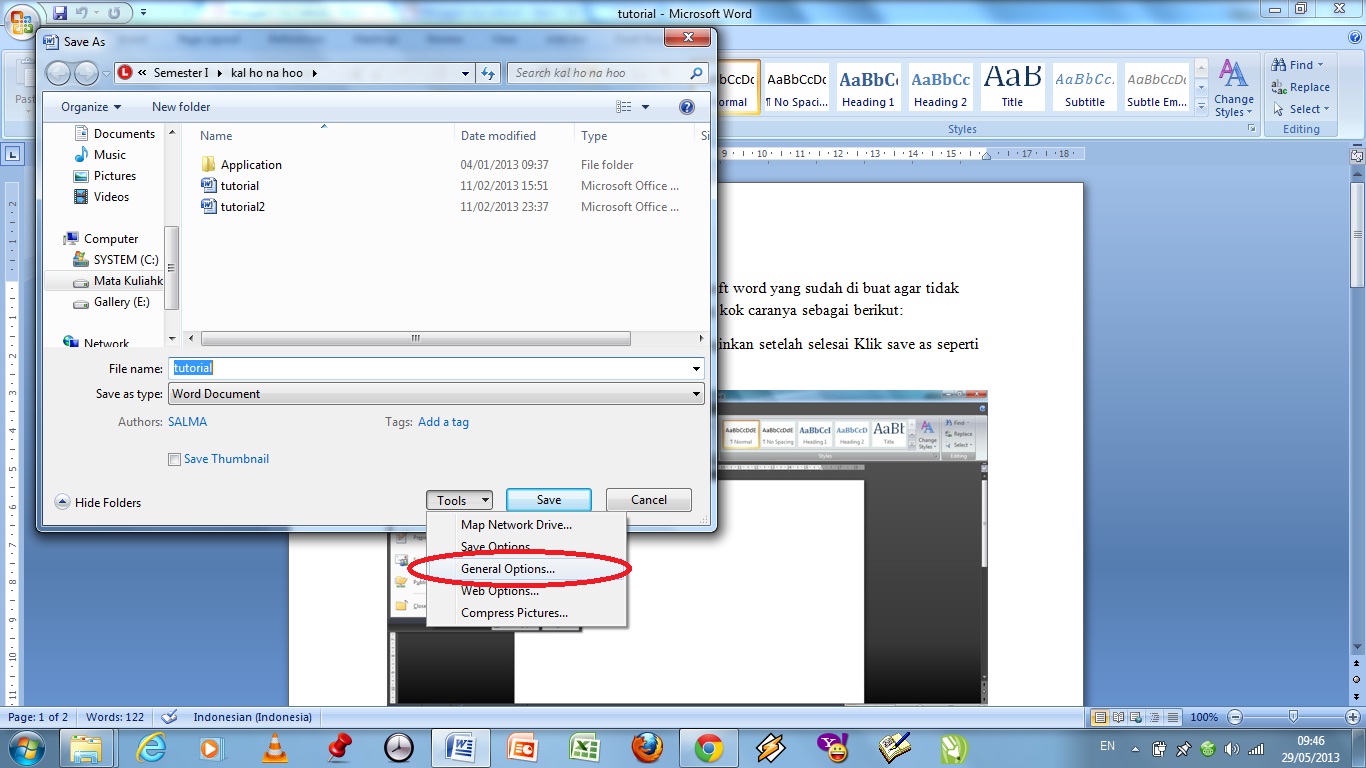The height and width of the screenshot is (768, 1366).
Task: Open the view options dropdown arrow
Action: coord(646,107)
